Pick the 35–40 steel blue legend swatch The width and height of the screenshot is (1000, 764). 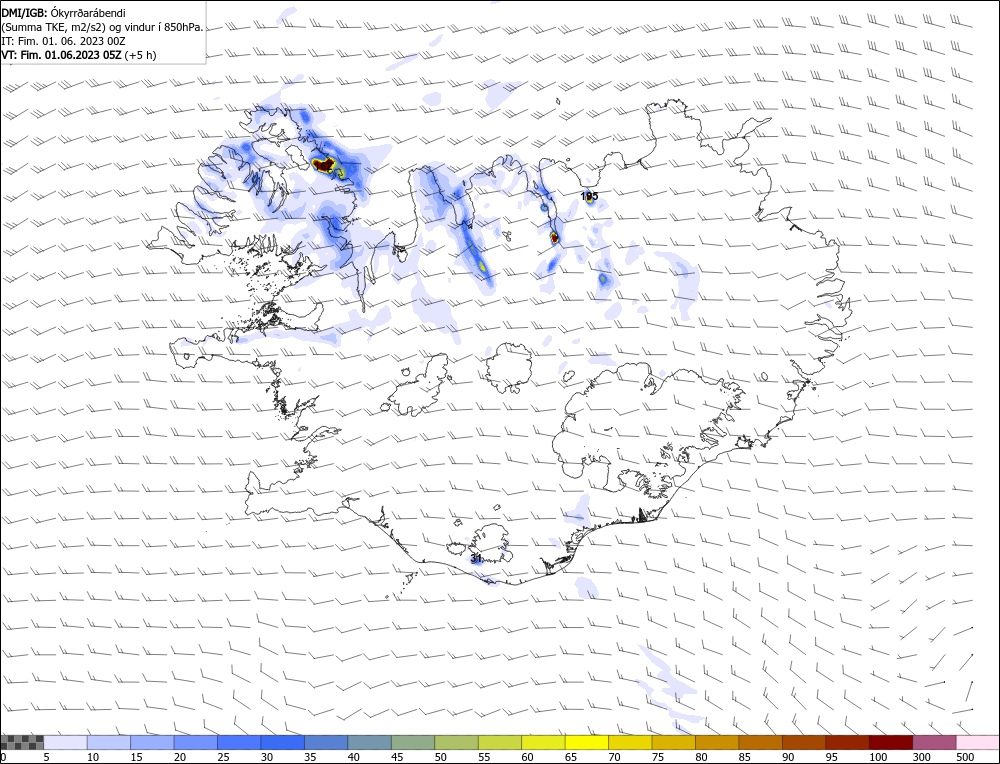click(326, 742)
